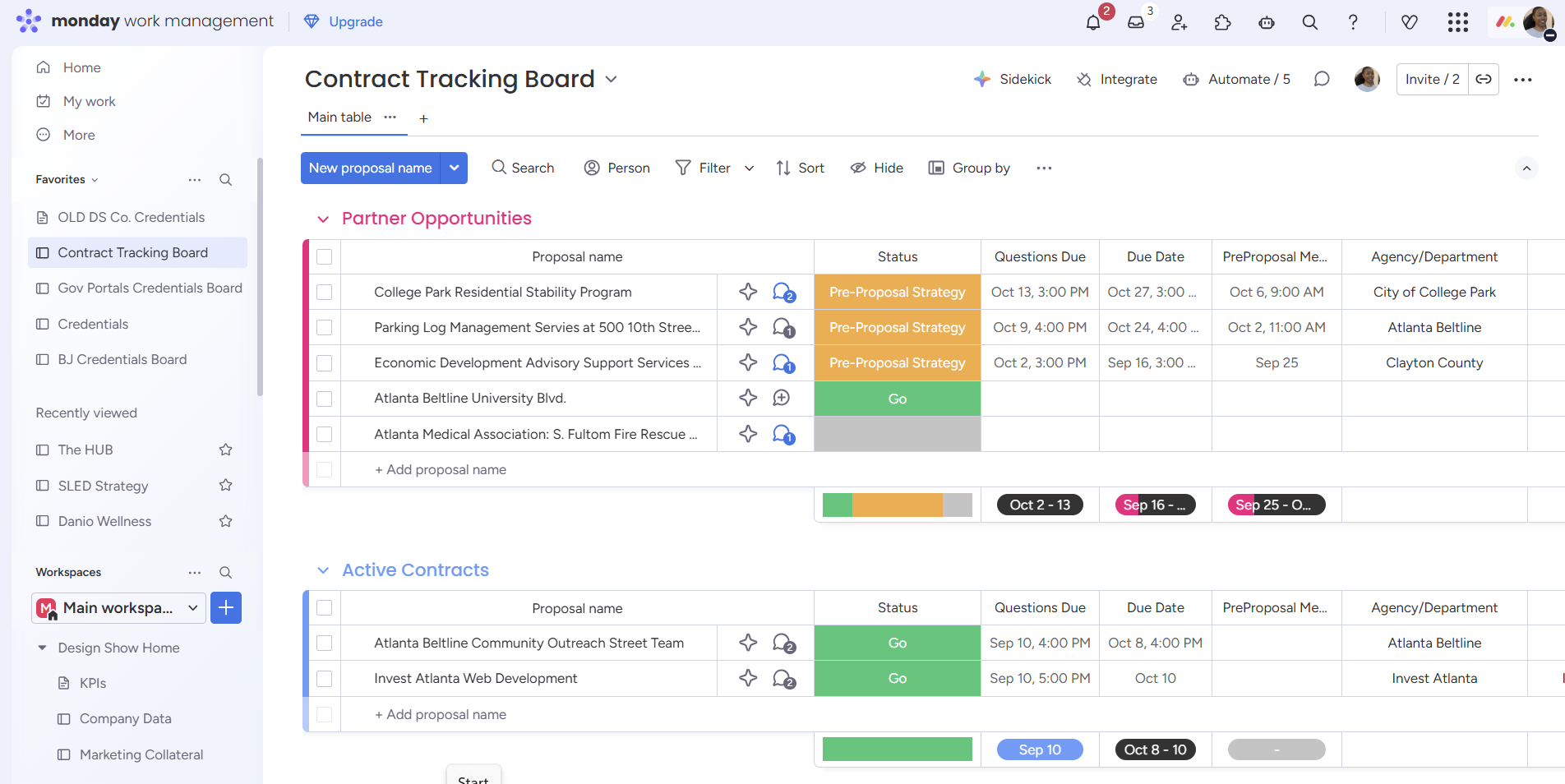Click New proposal name button
Image resolution: width=1565 pixels, height=784 pixels.
tap(370, 168)
